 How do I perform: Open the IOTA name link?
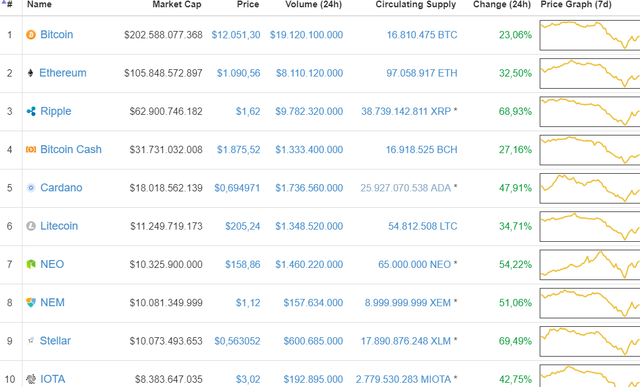53,379
